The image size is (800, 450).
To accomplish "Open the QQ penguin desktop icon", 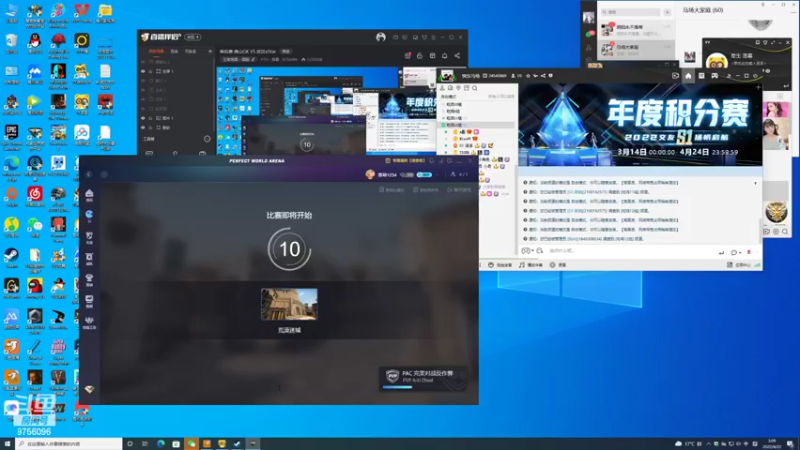I will (35, 41).
